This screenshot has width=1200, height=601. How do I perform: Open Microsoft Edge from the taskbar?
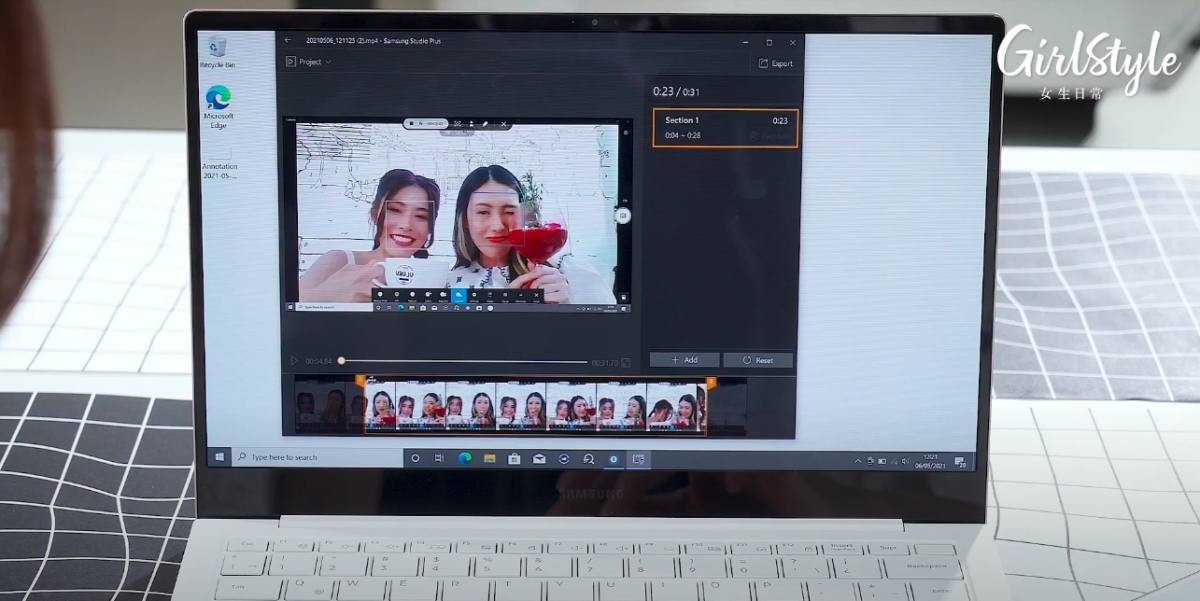tap(464, 458)
